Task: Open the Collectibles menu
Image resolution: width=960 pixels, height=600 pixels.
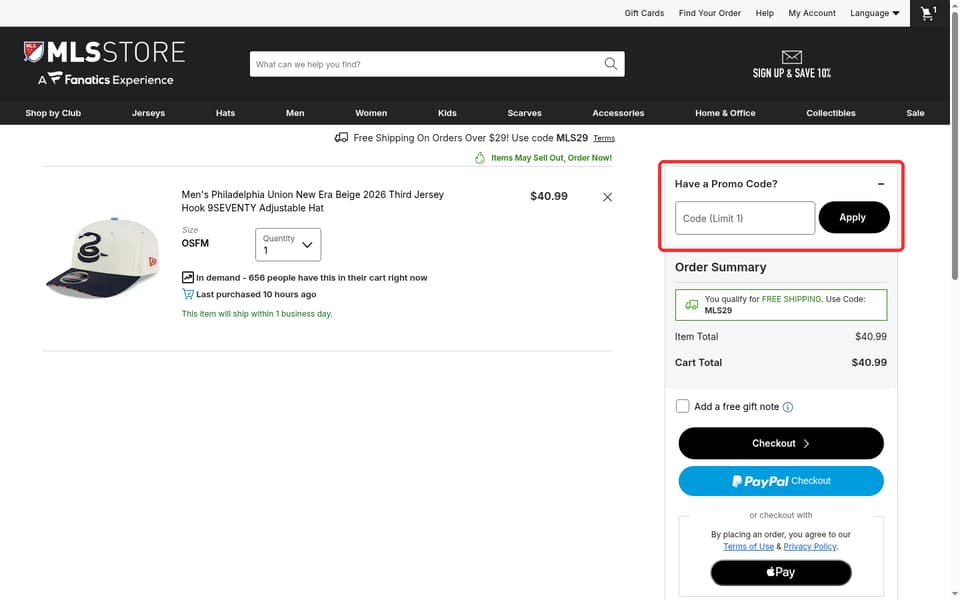Action: pos(830,113)
